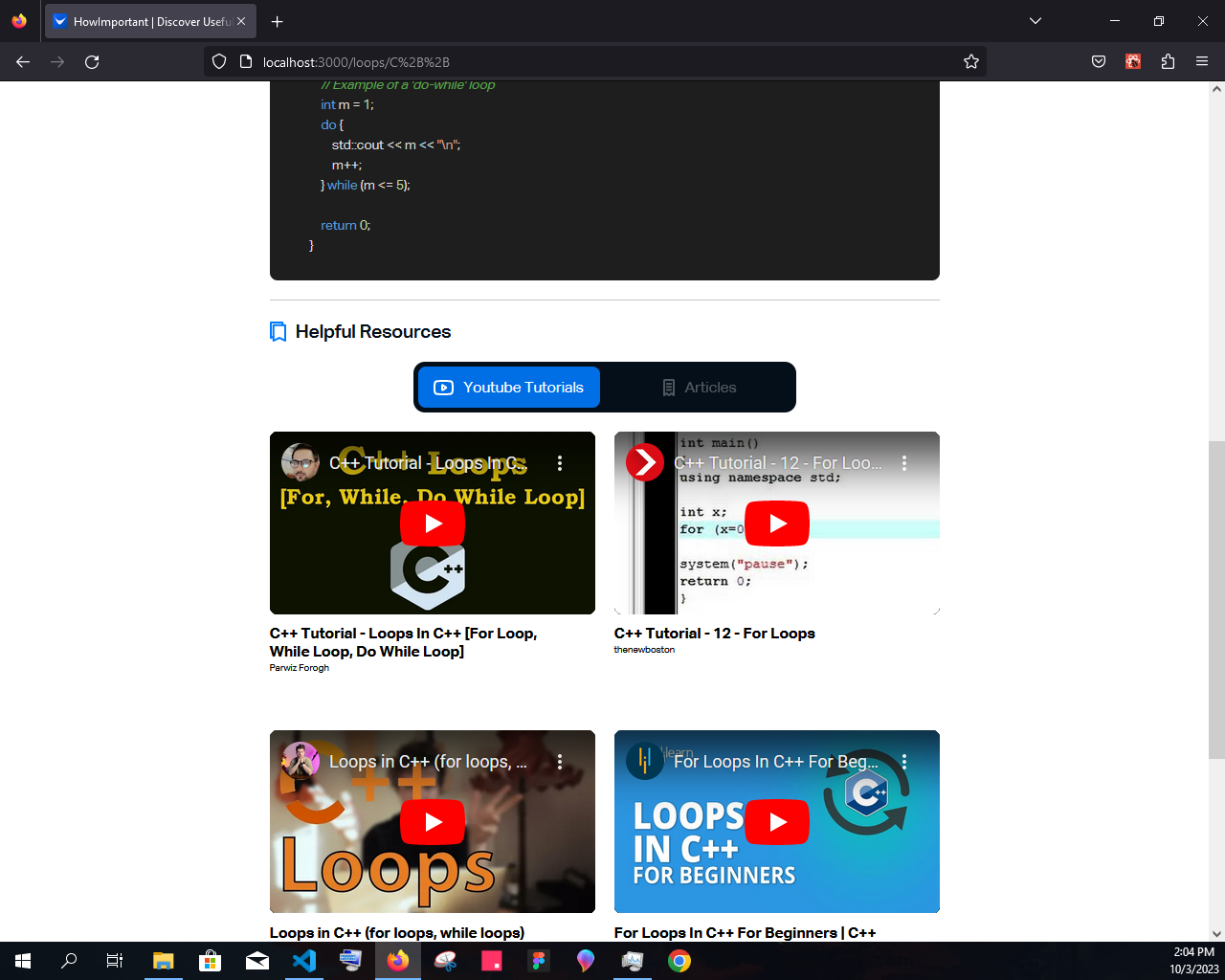Open the red extension toolbar icon

(1133, 61)
